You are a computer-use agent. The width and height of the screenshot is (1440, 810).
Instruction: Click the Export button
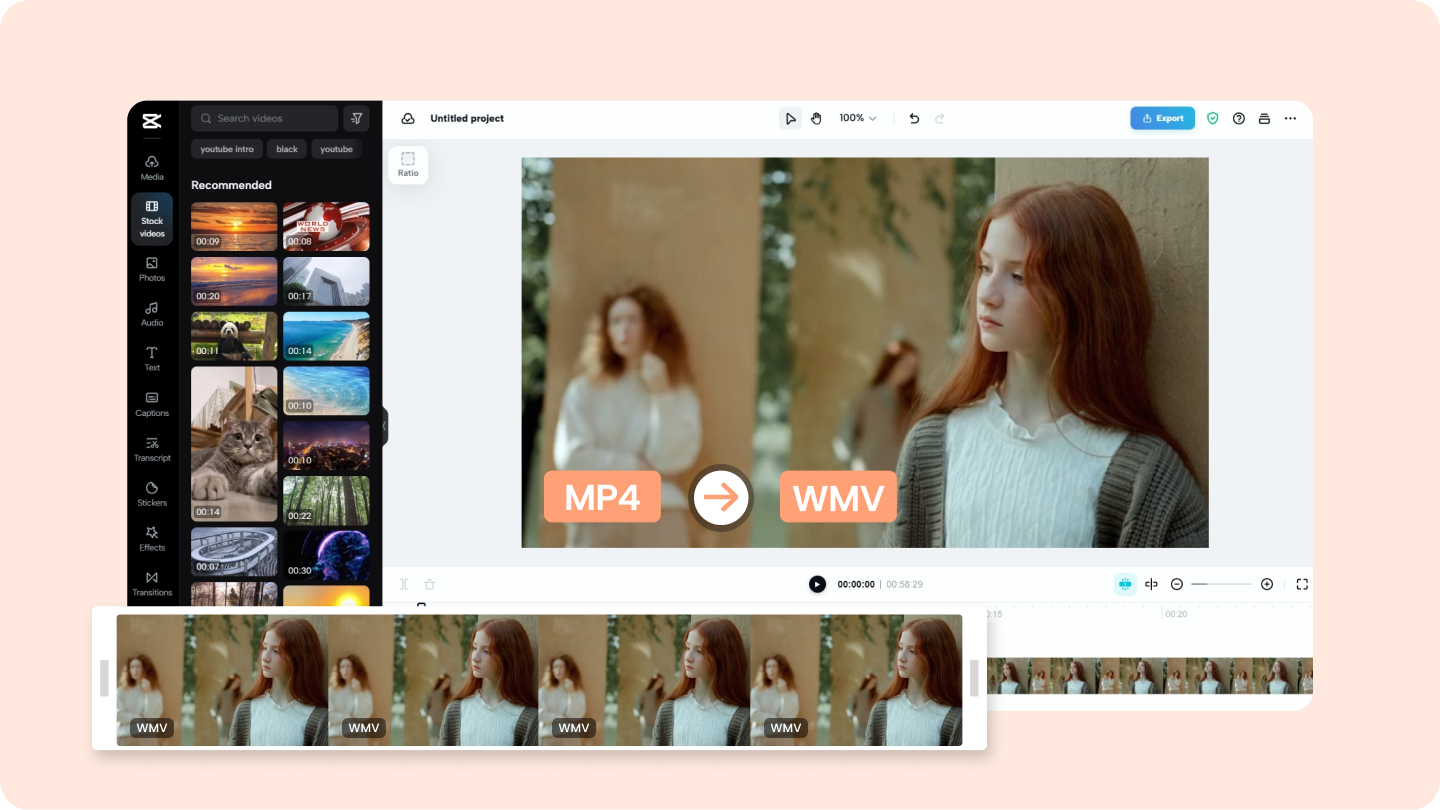(1162, 118)
